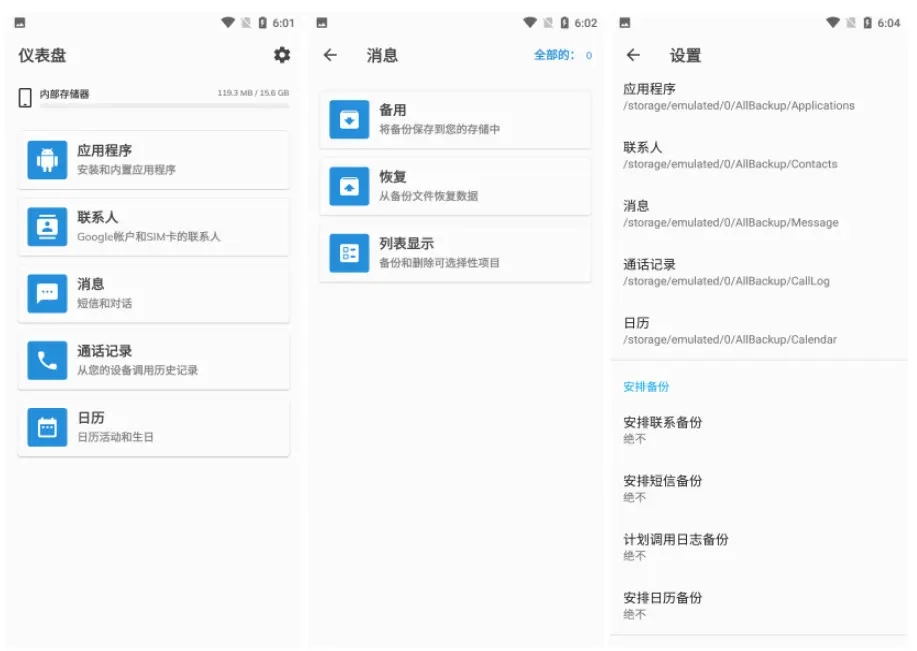Tap the 全部的 total count link
917x651 pixels.
click(562, 56)
